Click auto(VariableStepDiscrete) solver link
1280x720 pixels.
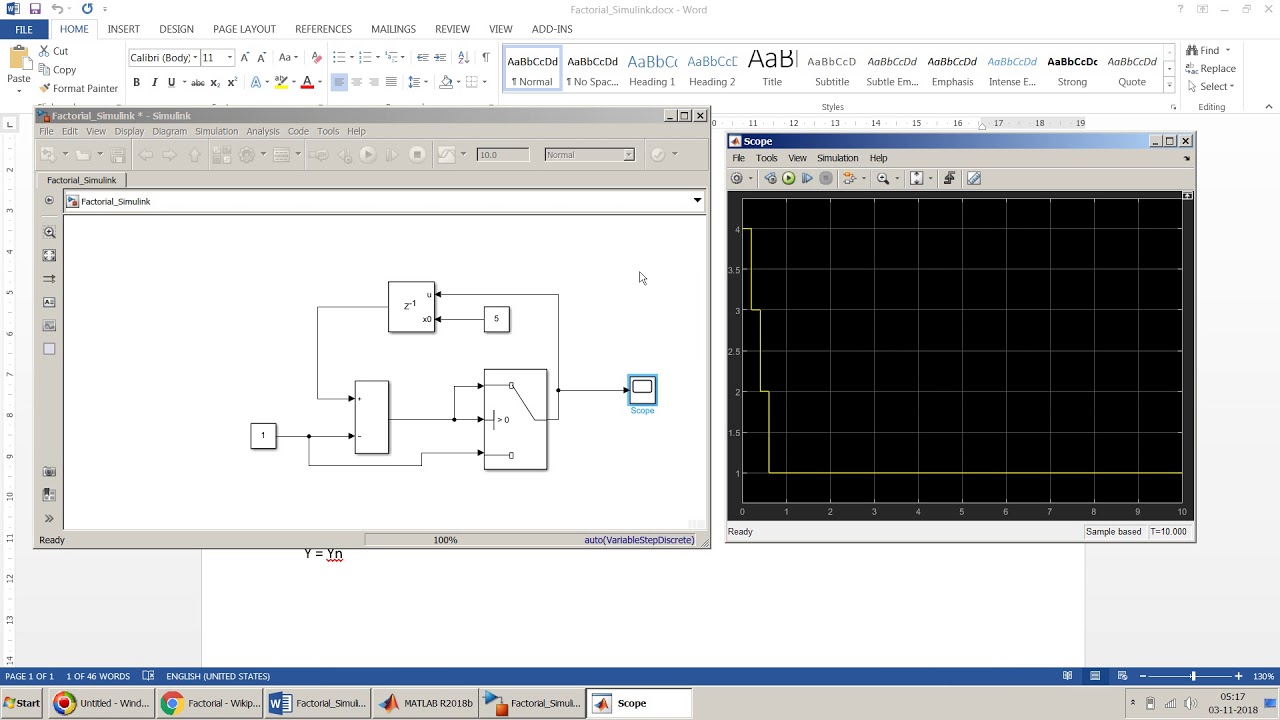[x=639, y=540]
